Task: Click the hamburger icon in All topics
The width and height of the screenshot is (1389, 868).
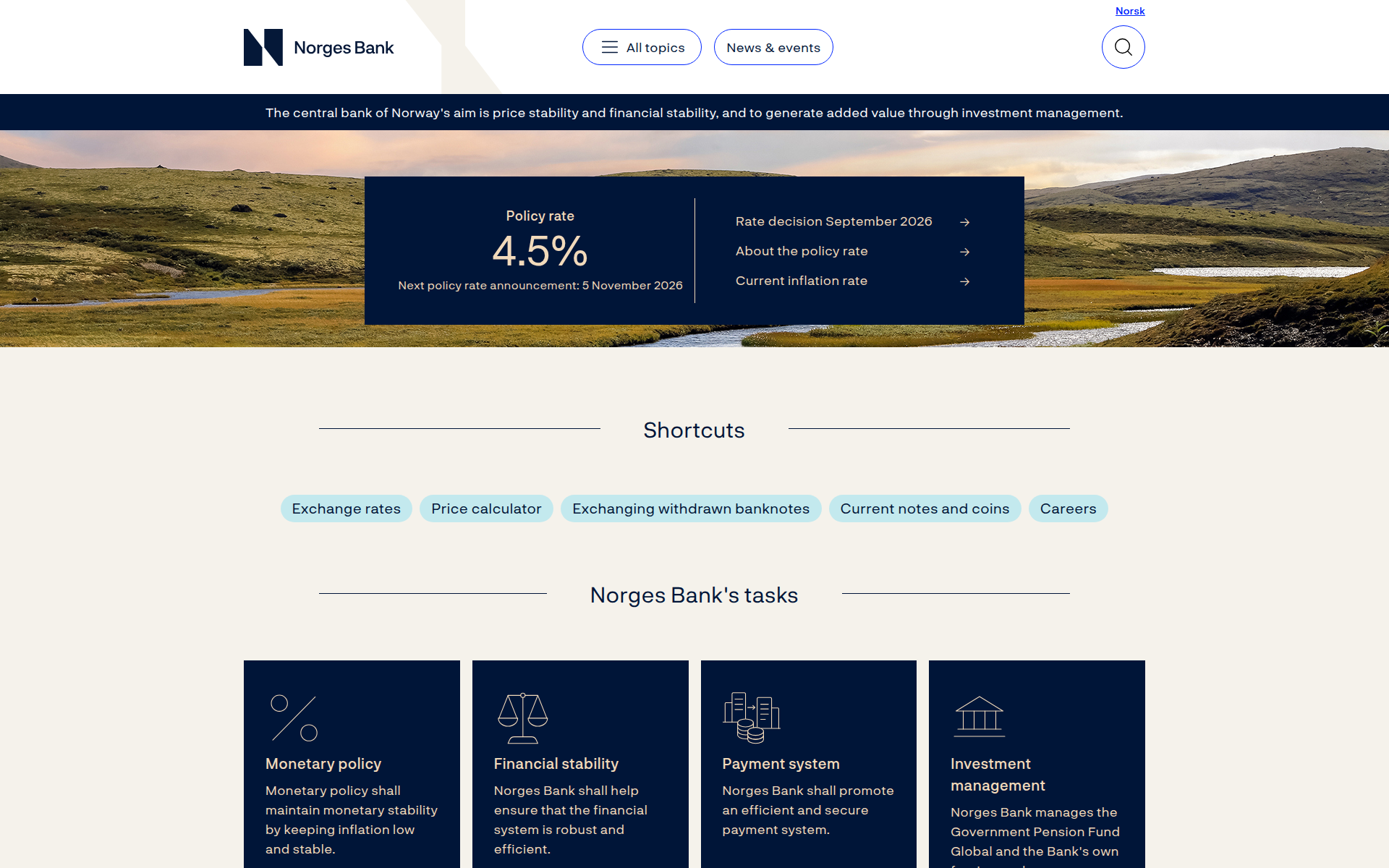Action: point(610,47)
